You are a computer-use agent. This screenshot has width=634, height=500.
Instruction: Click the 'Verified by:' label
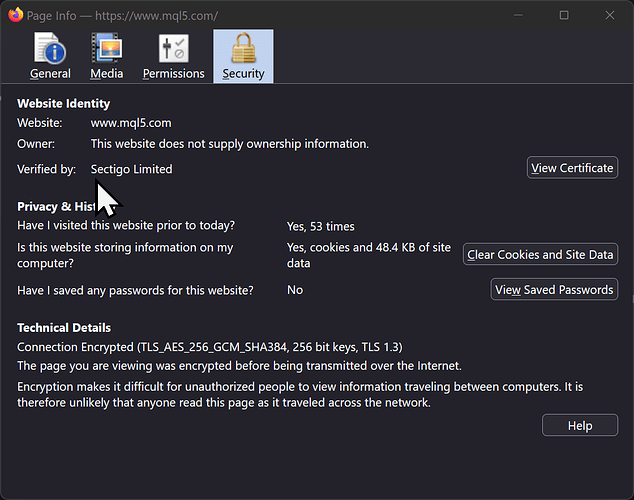pos(46,169)
